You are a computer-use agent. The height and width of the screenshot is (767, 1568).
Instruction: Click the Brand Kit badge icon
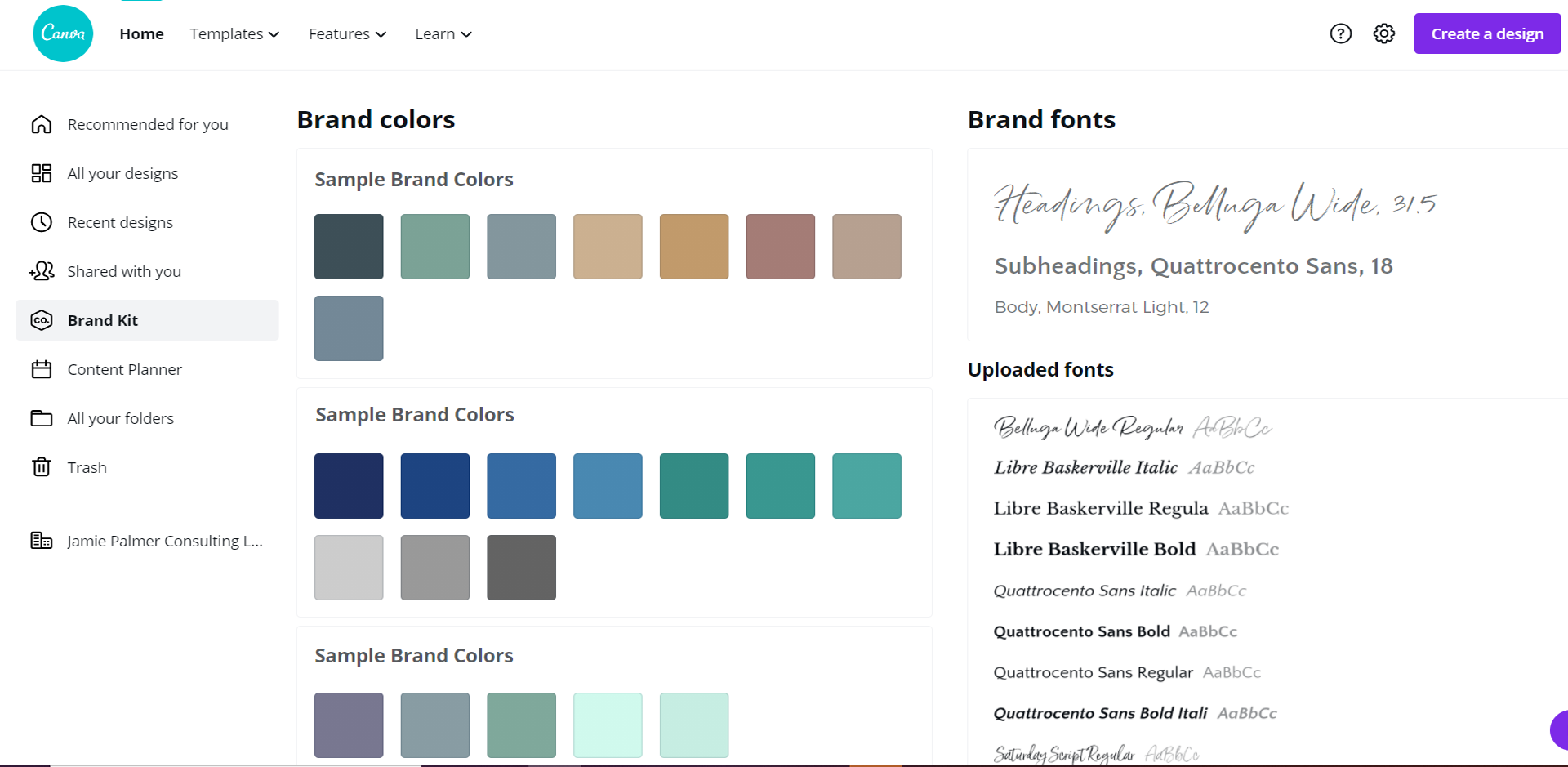(42, 320)
